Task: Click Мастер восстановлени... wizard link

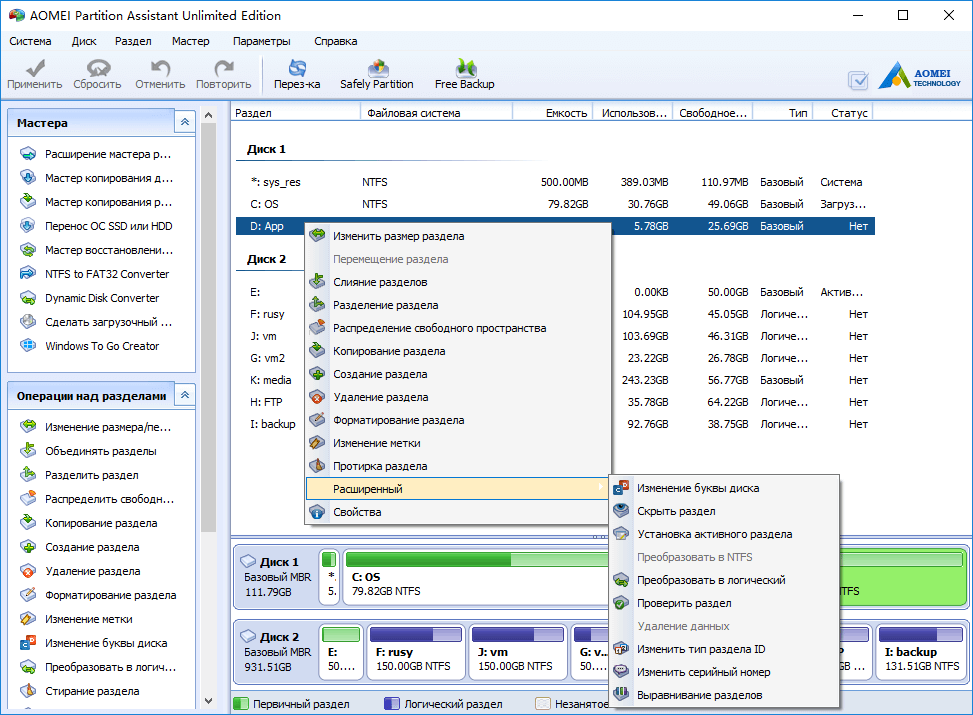Action: (109, 250)
